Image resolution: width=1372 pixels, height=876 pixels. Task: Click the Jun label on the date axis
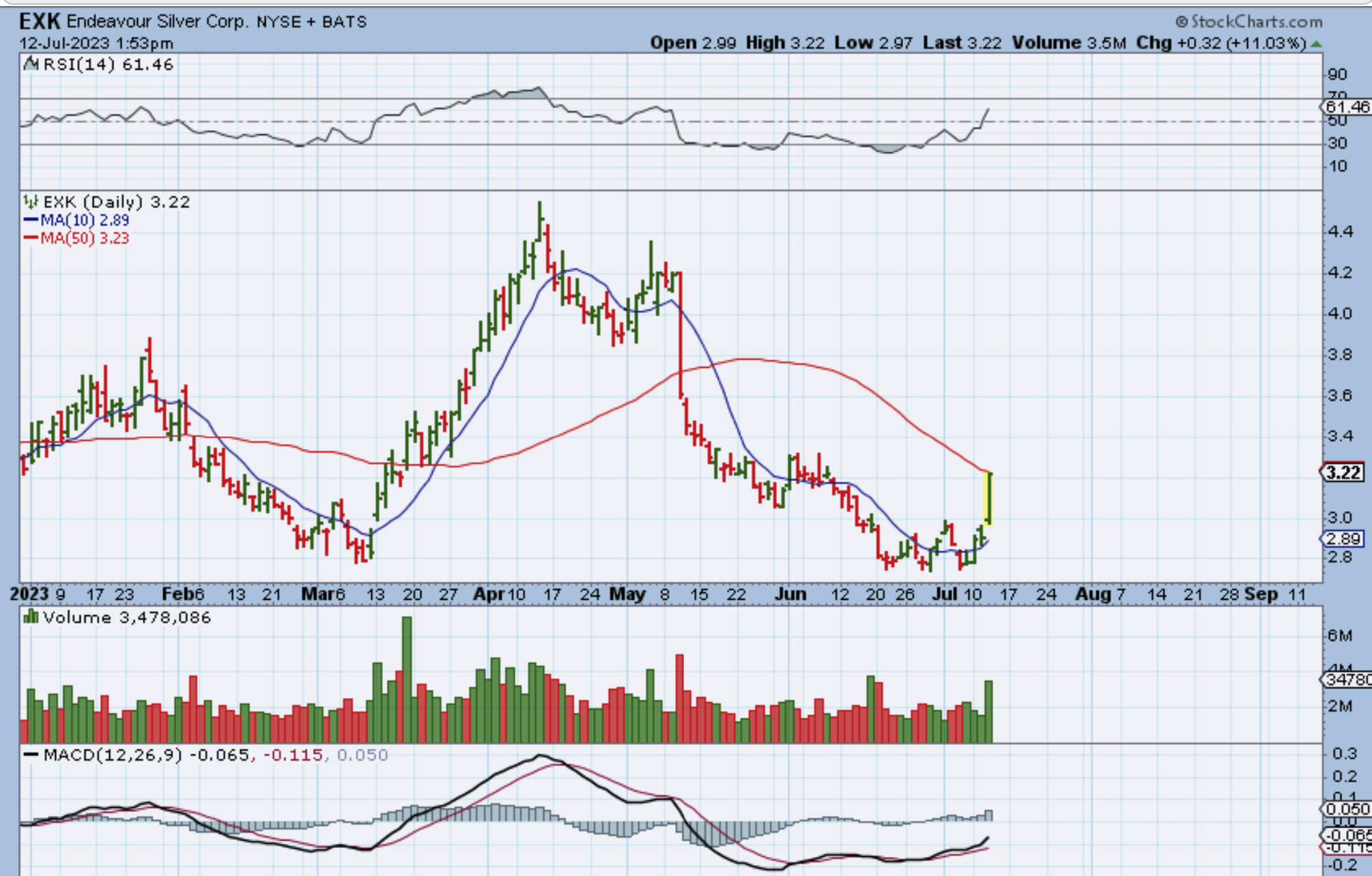point(790,594)
